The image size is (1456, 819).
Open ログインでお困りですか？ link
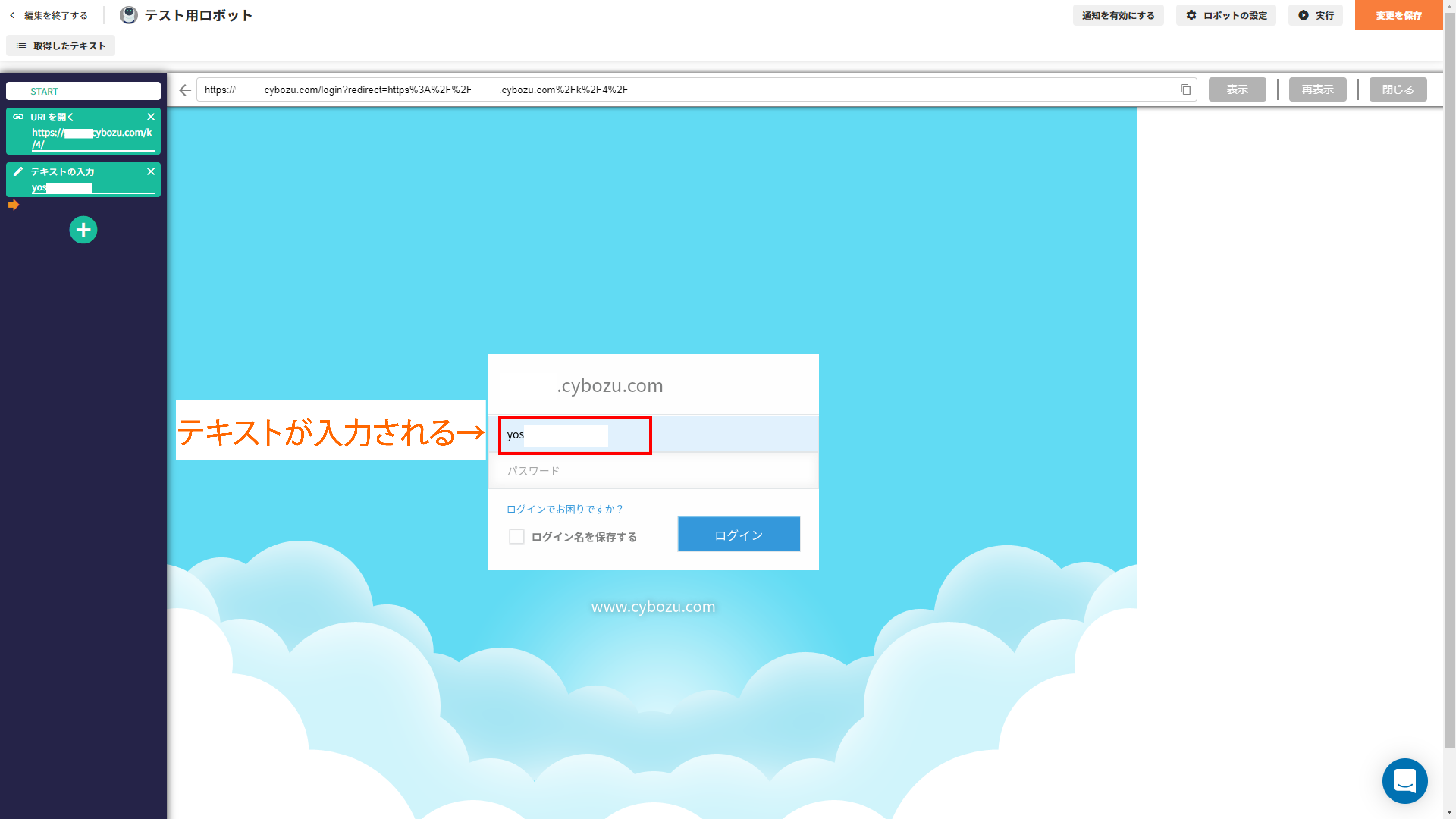[565, 509]
